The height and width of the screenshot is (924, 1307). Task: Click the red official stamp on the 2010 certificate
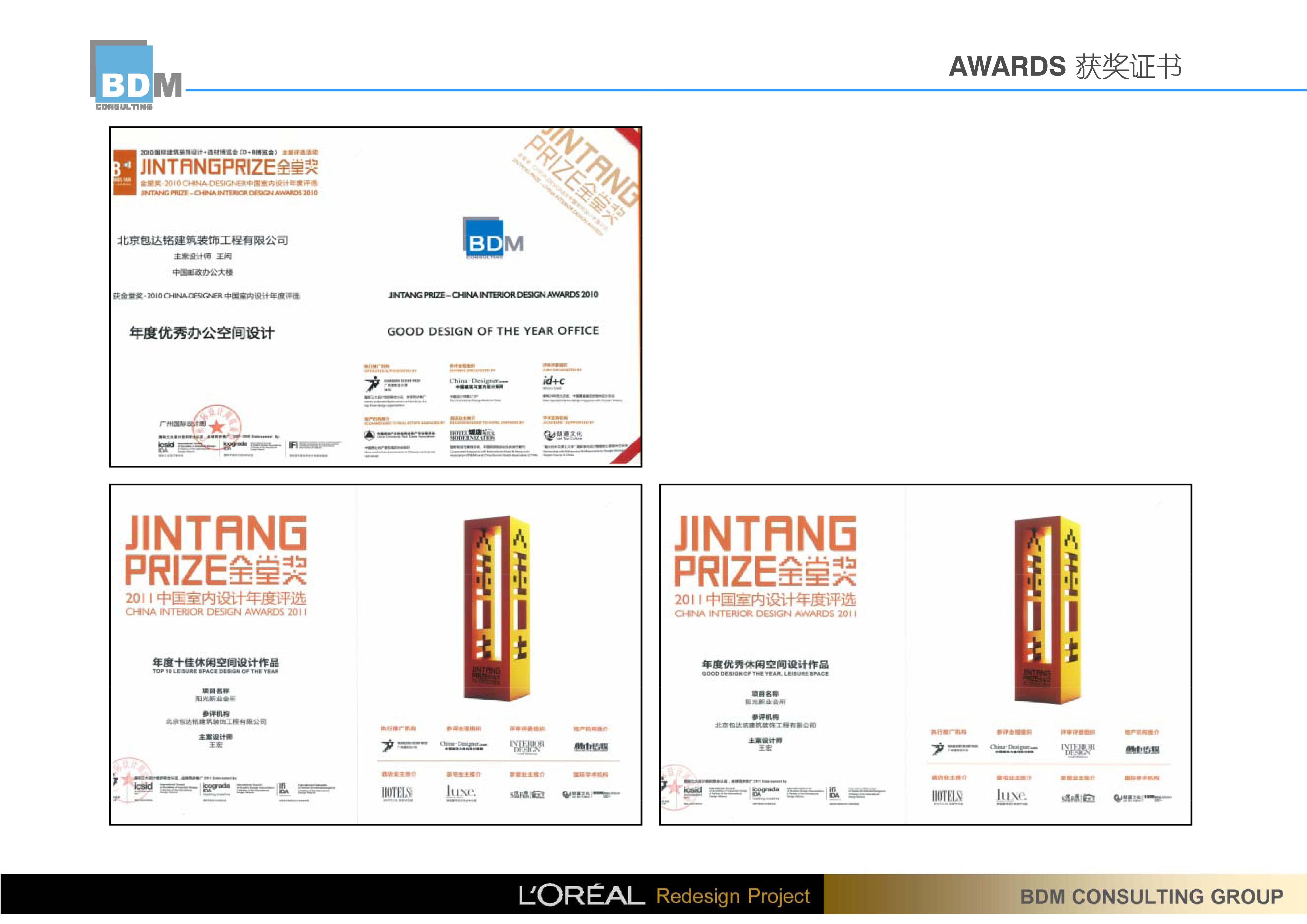pyautogui.click(x=217, y=426)
